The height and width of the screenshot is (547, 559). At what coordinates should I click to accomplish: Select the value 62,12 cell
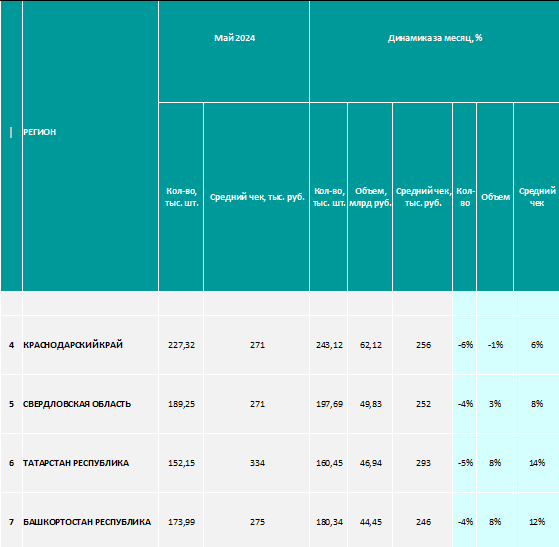370,345
